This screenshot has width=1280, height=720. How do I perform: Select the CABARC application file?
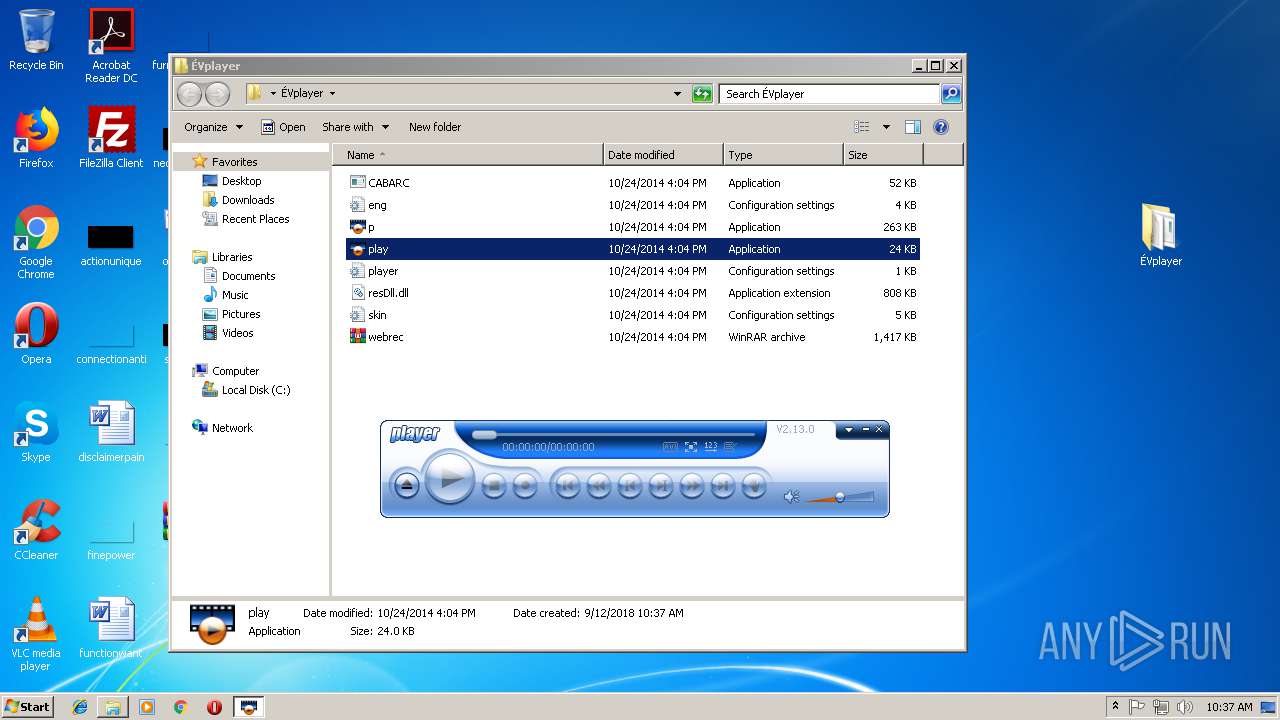(632, 183)
